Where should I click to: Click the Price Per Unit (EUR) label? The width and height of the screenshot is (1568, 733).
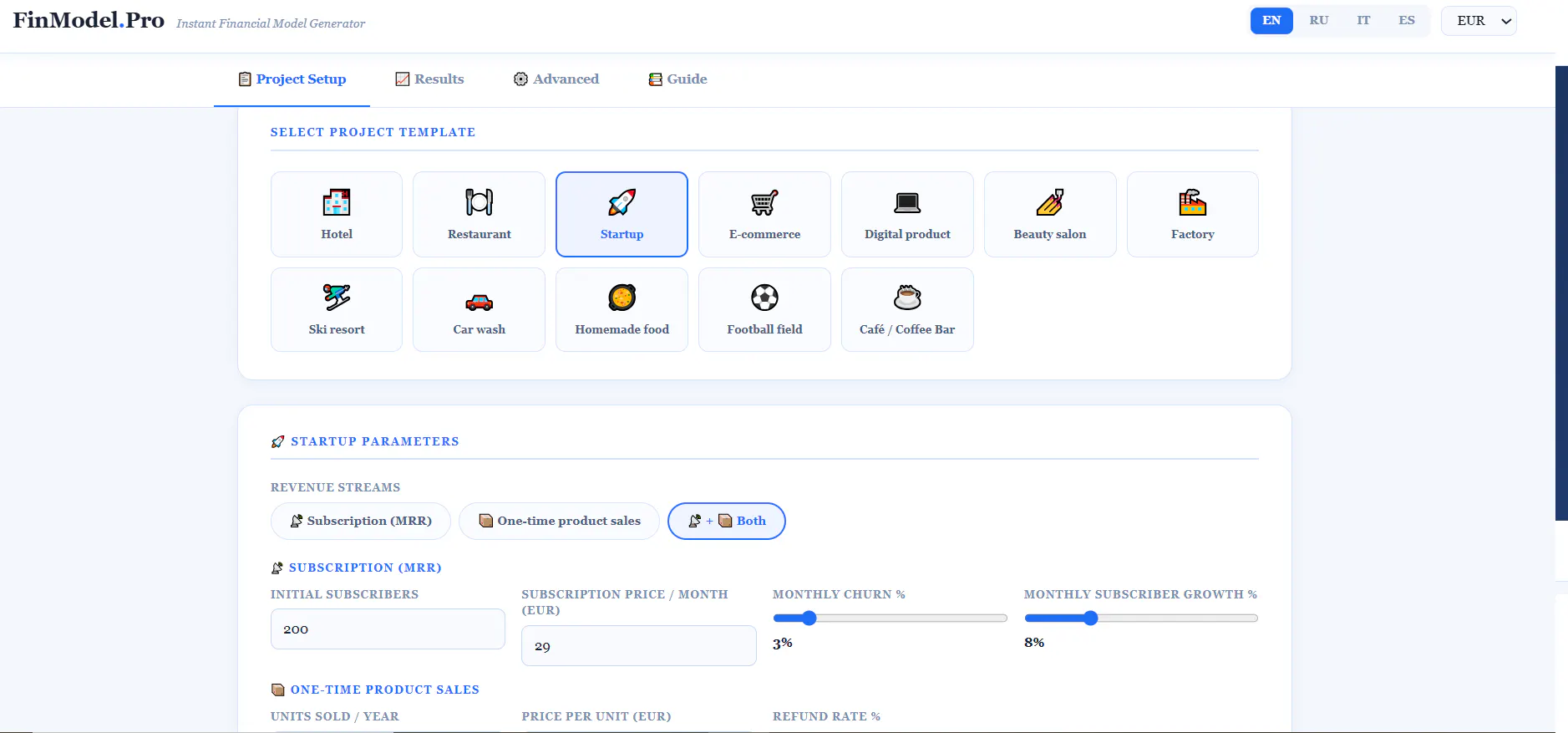tap(596, 716)
